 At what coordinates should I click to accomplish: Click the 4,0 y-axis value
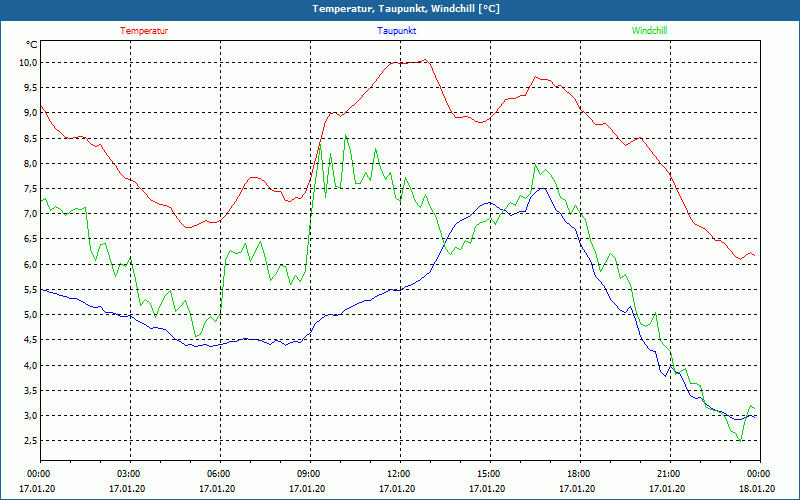tap(31, 365)
